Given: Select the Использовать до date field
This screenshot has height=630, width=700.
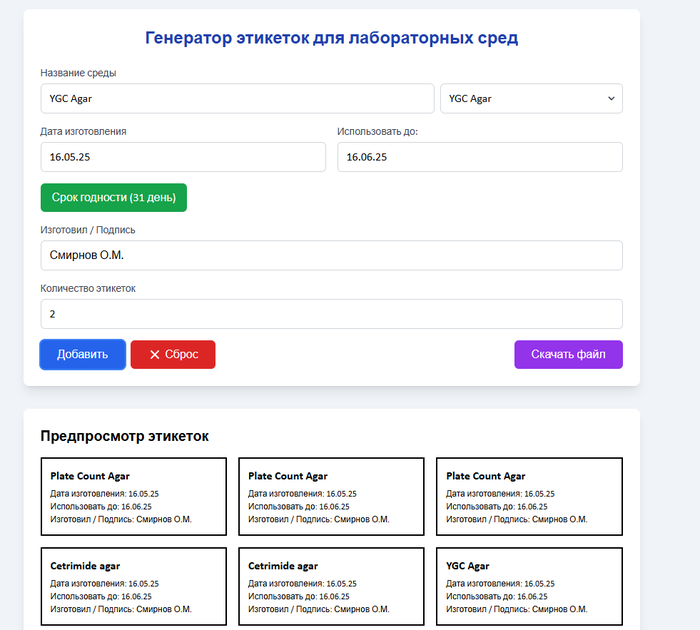Looking at the screenshot, I should 479,157.
